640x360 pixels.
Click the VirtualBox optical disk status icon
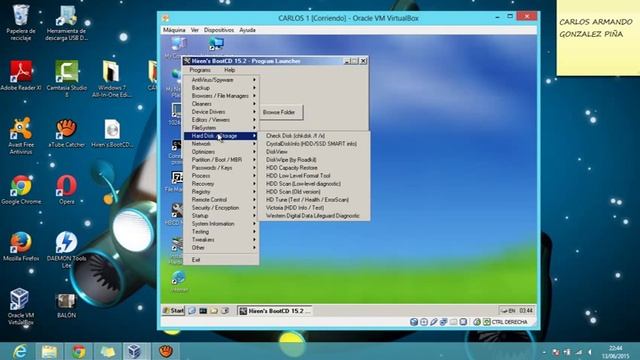424,322
